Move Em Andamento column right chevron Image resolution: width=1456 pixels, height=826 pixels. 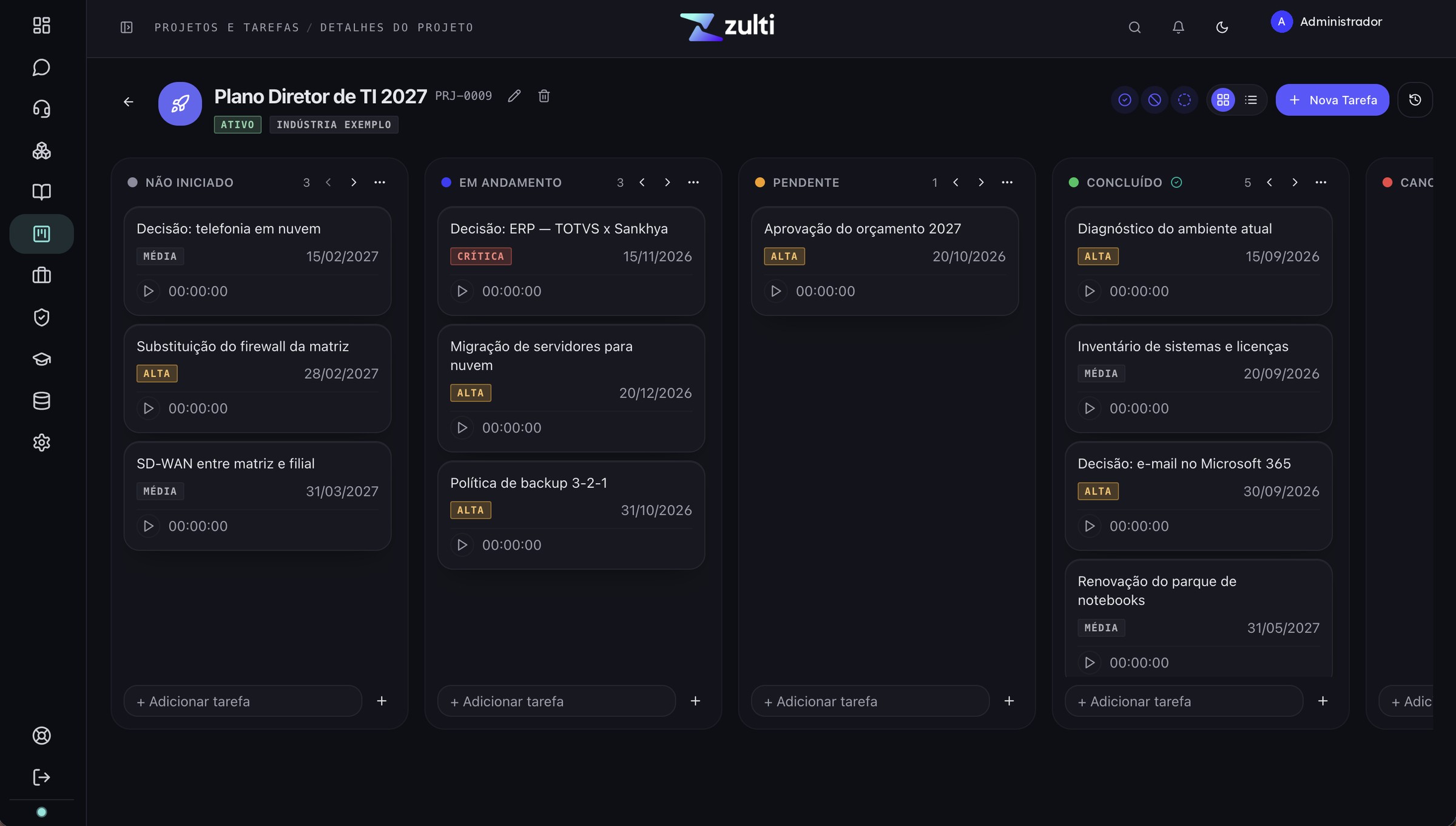[x=667, y=182]
